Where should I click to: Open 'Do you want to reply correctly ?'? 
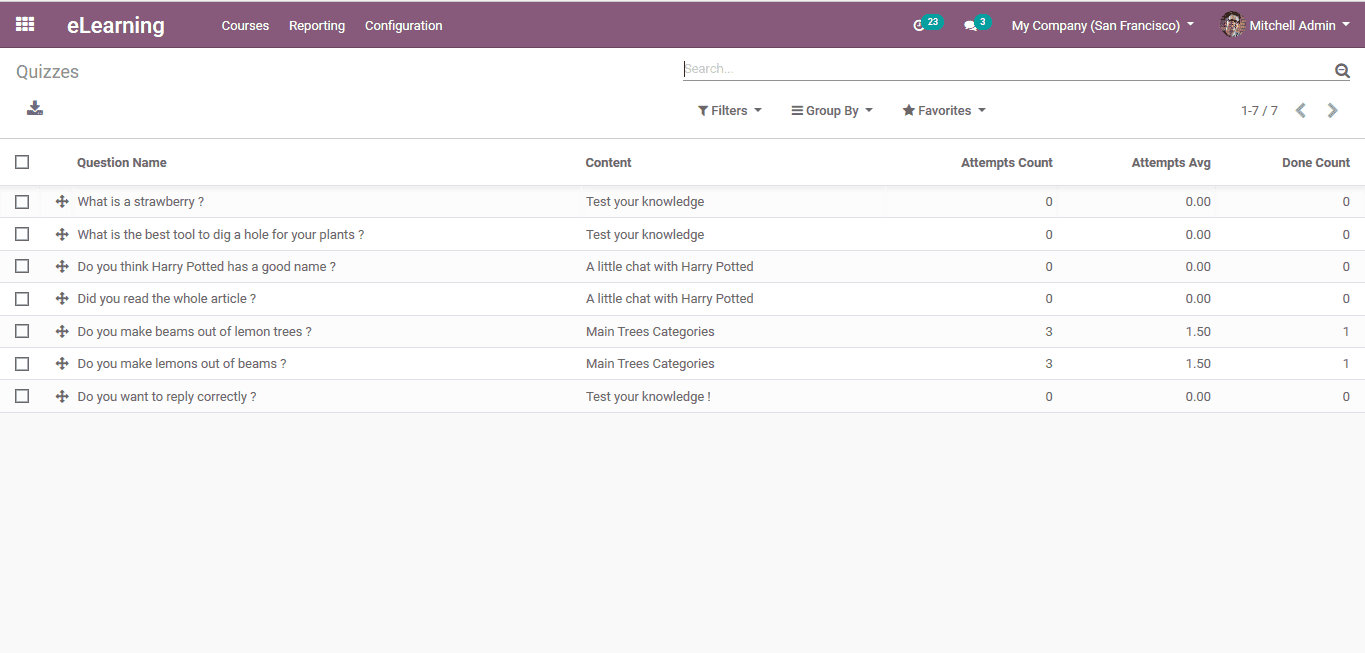(167, 397)
